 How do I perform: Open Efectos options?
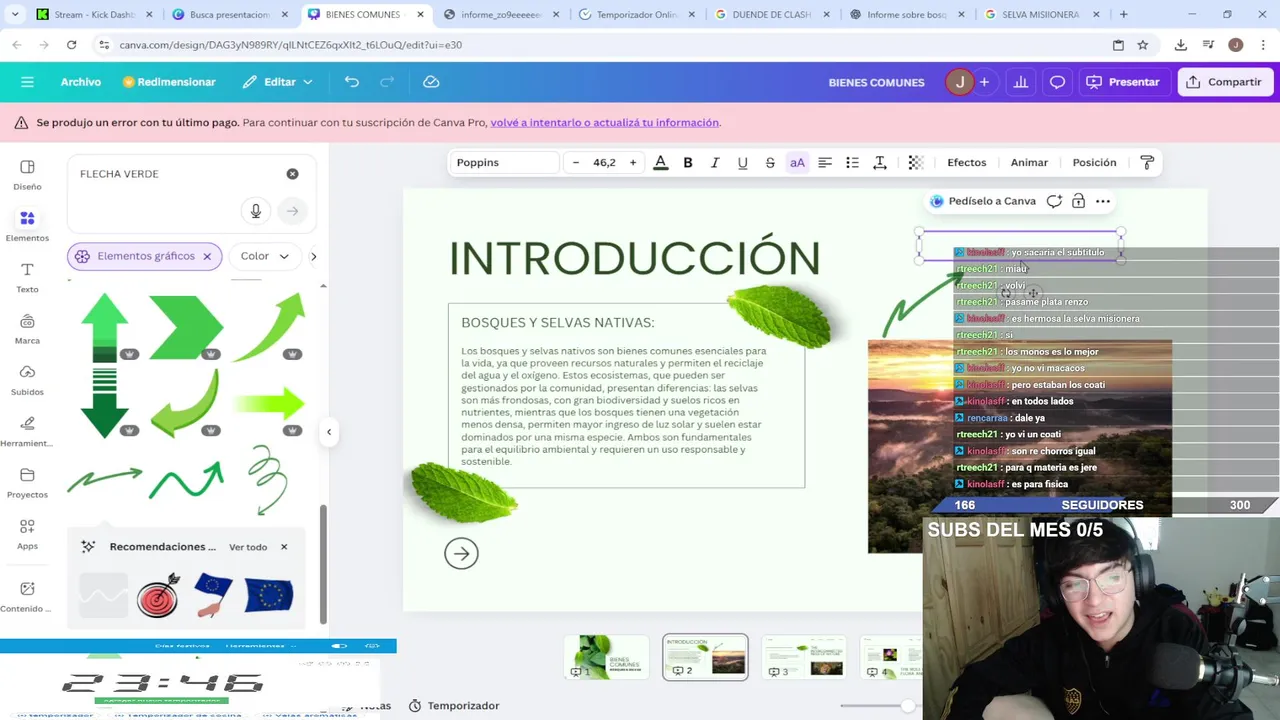tap(966, 162)
